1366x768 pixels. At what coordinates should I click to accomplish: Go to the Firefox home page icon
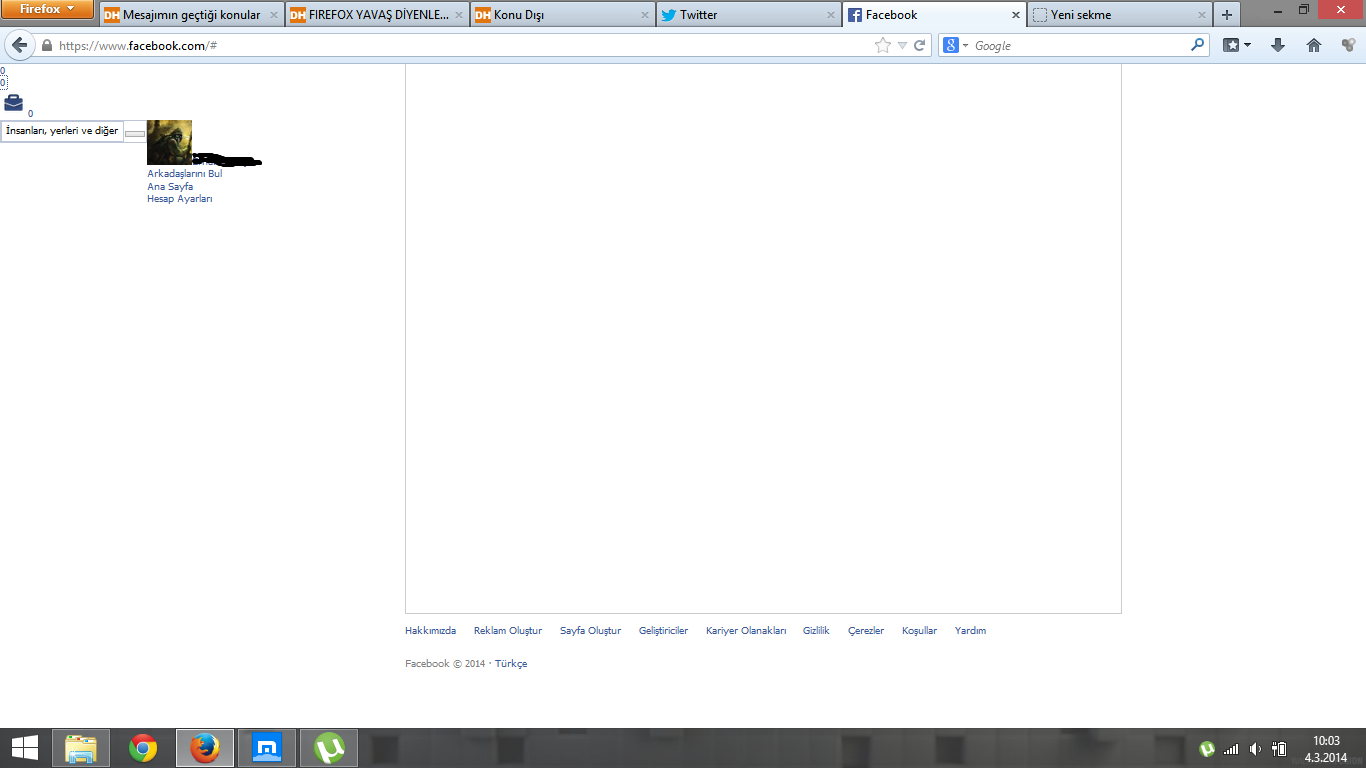1314,45
